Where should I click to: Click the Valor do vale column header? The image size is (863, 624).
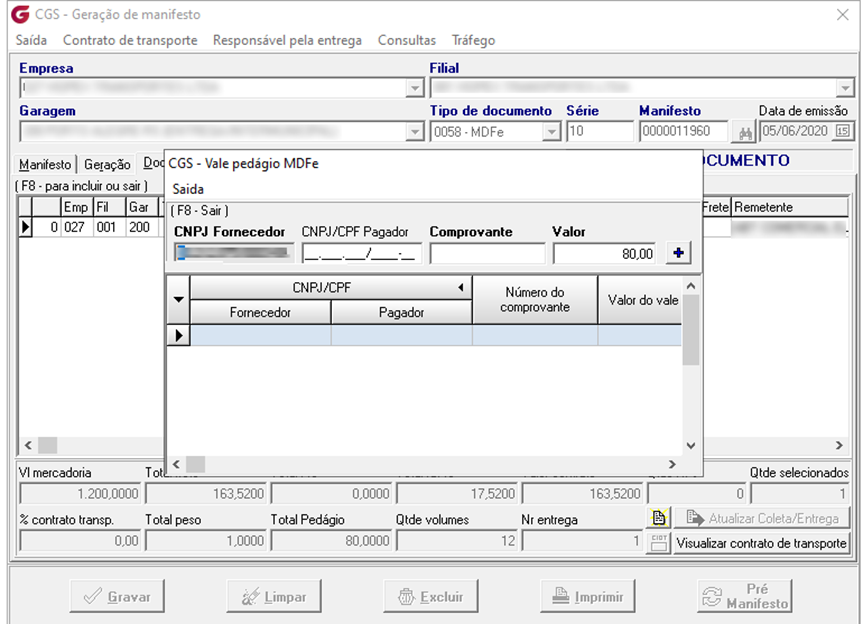tap(641, 300)
